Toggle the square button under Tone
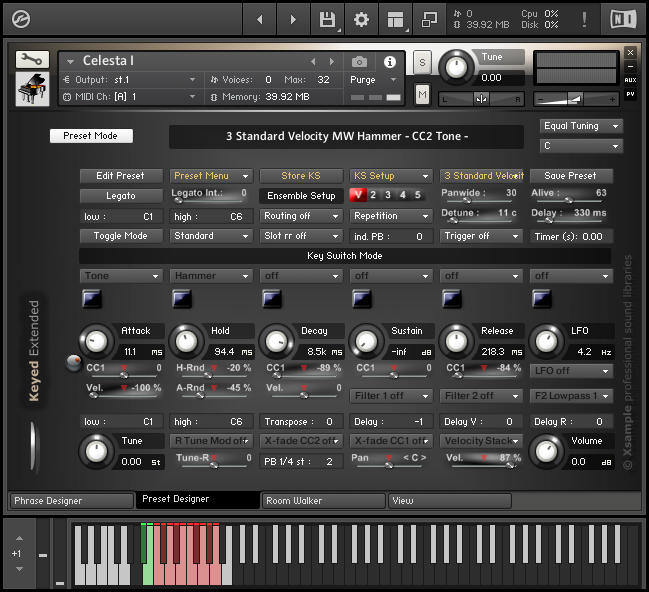 pyautogui.click(x=92, y=298)
